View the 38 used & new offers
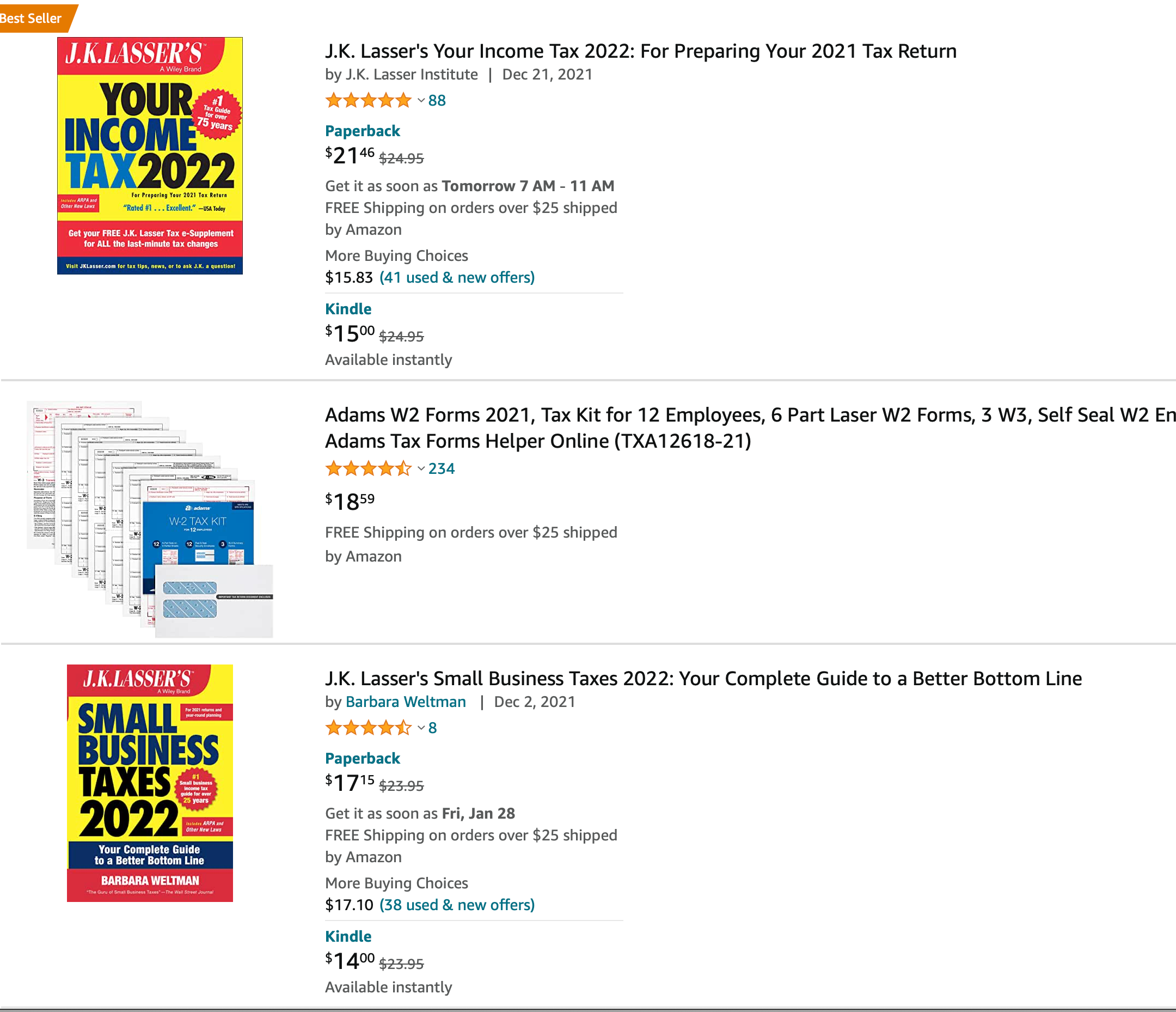 coord(457,905)
